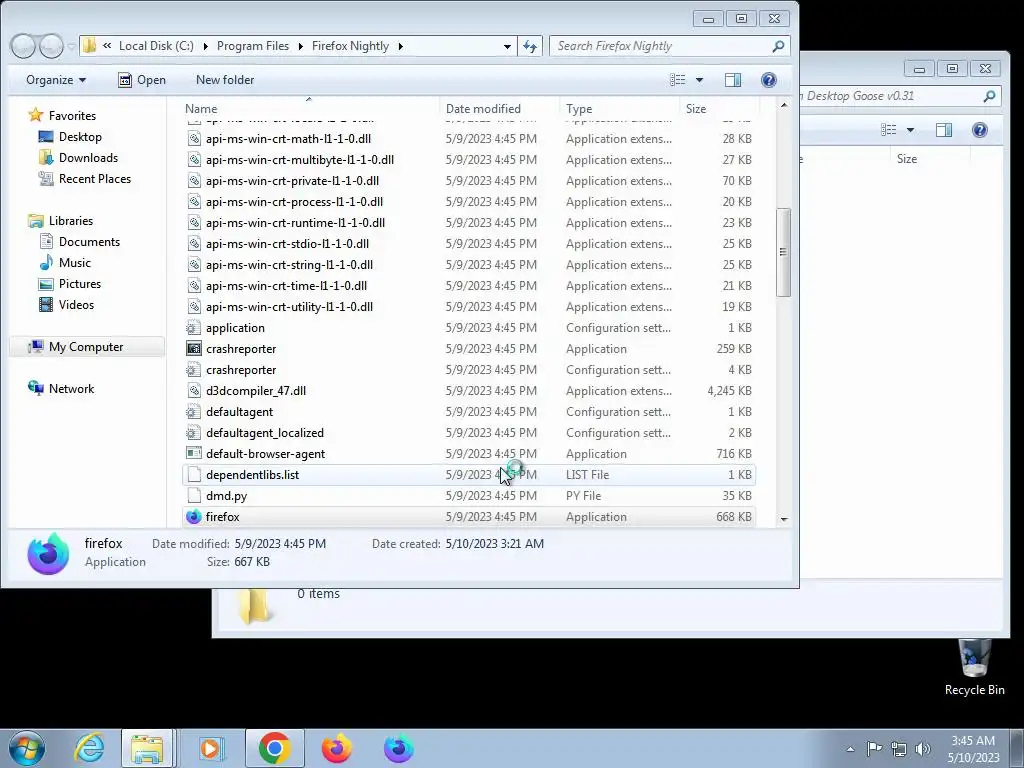Expand view options arrow in Desktop Goose window
1024x768 pixels.
(910, 130)
